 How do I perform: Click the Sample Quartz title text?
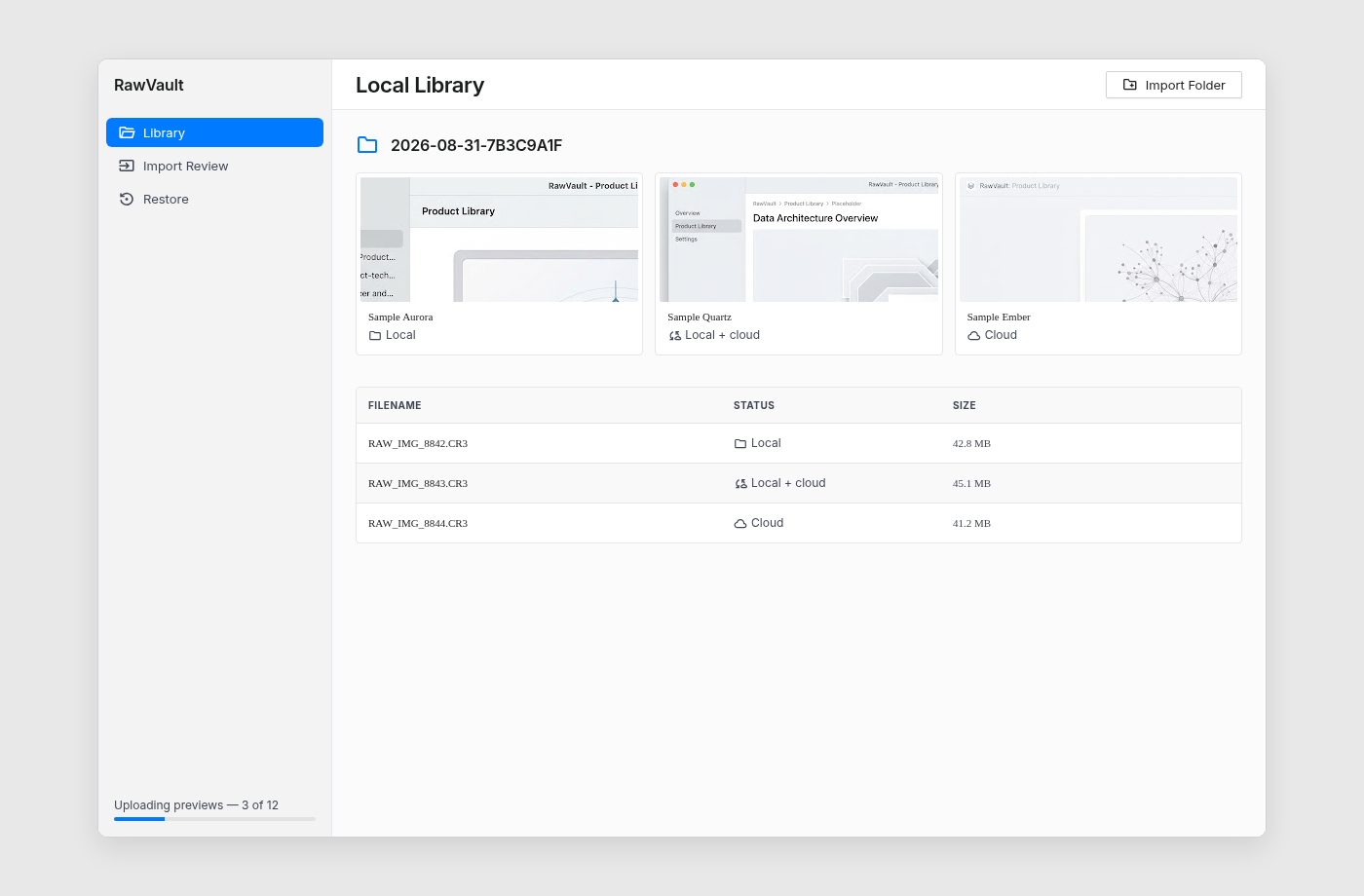[x=700, y=317]
